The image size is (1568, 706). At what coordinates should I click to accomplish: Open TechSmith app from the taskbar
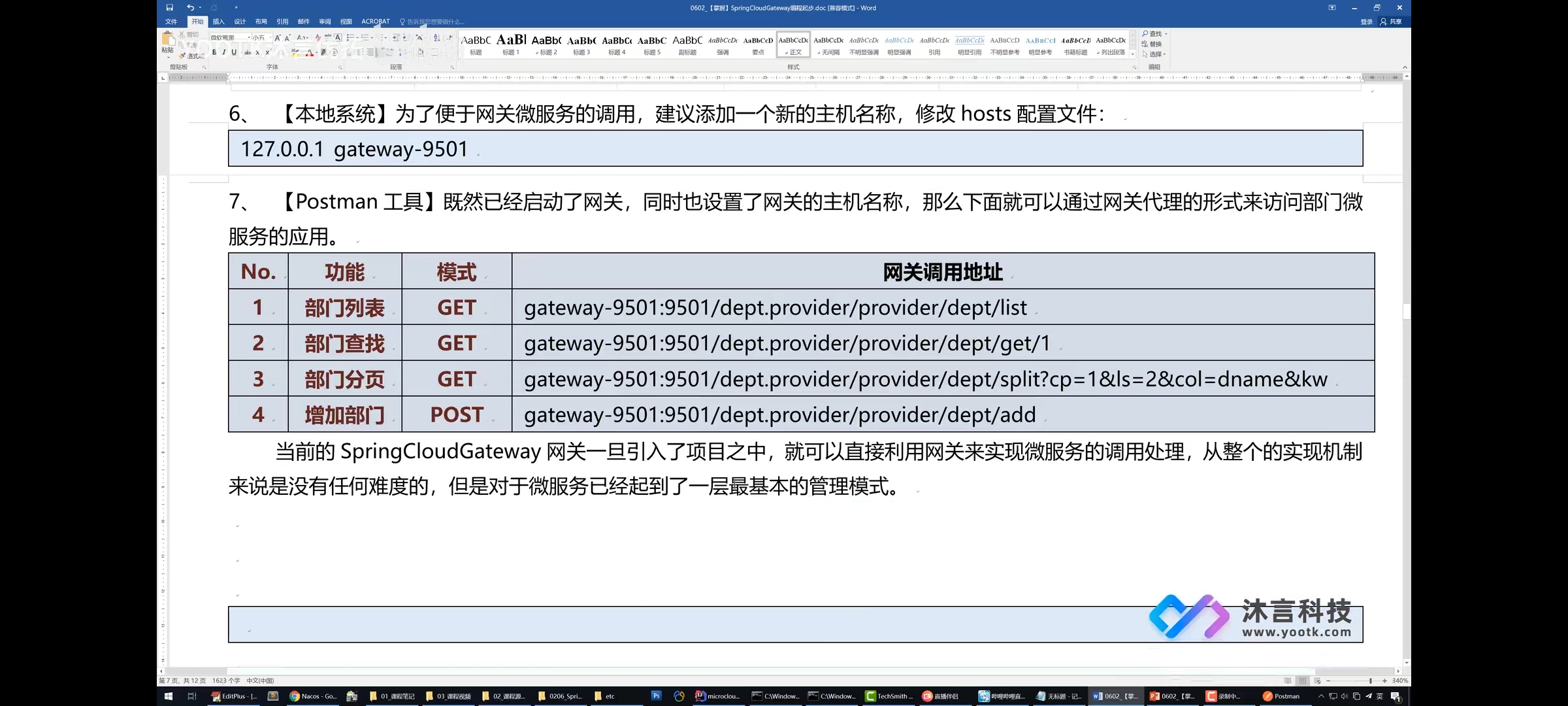tap(889, 696)
